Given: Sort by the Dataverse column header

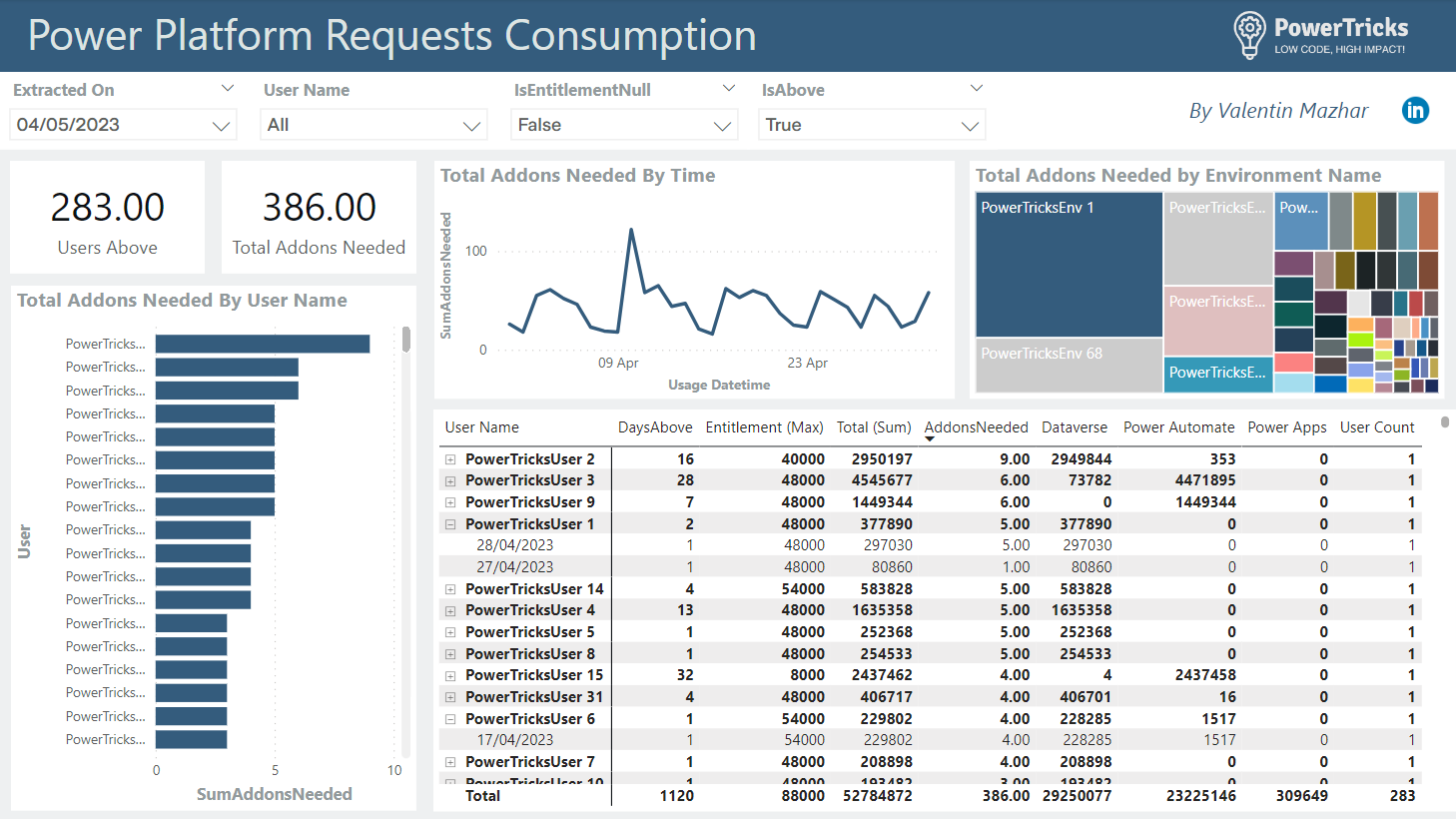Looking at the screenshot, I should [x=1075, y=427].
